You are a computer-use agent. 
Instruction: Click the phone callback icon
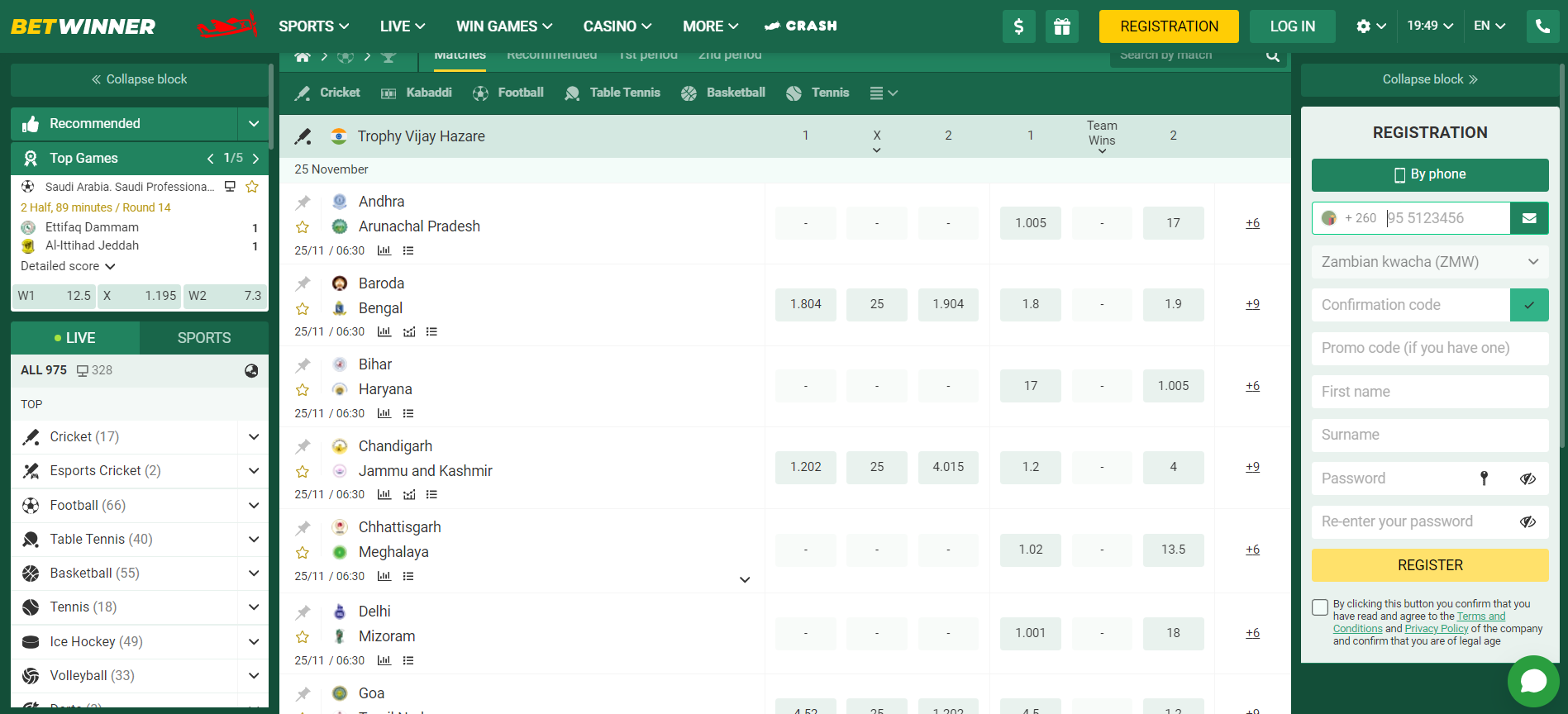click(x=1542, y=26)
